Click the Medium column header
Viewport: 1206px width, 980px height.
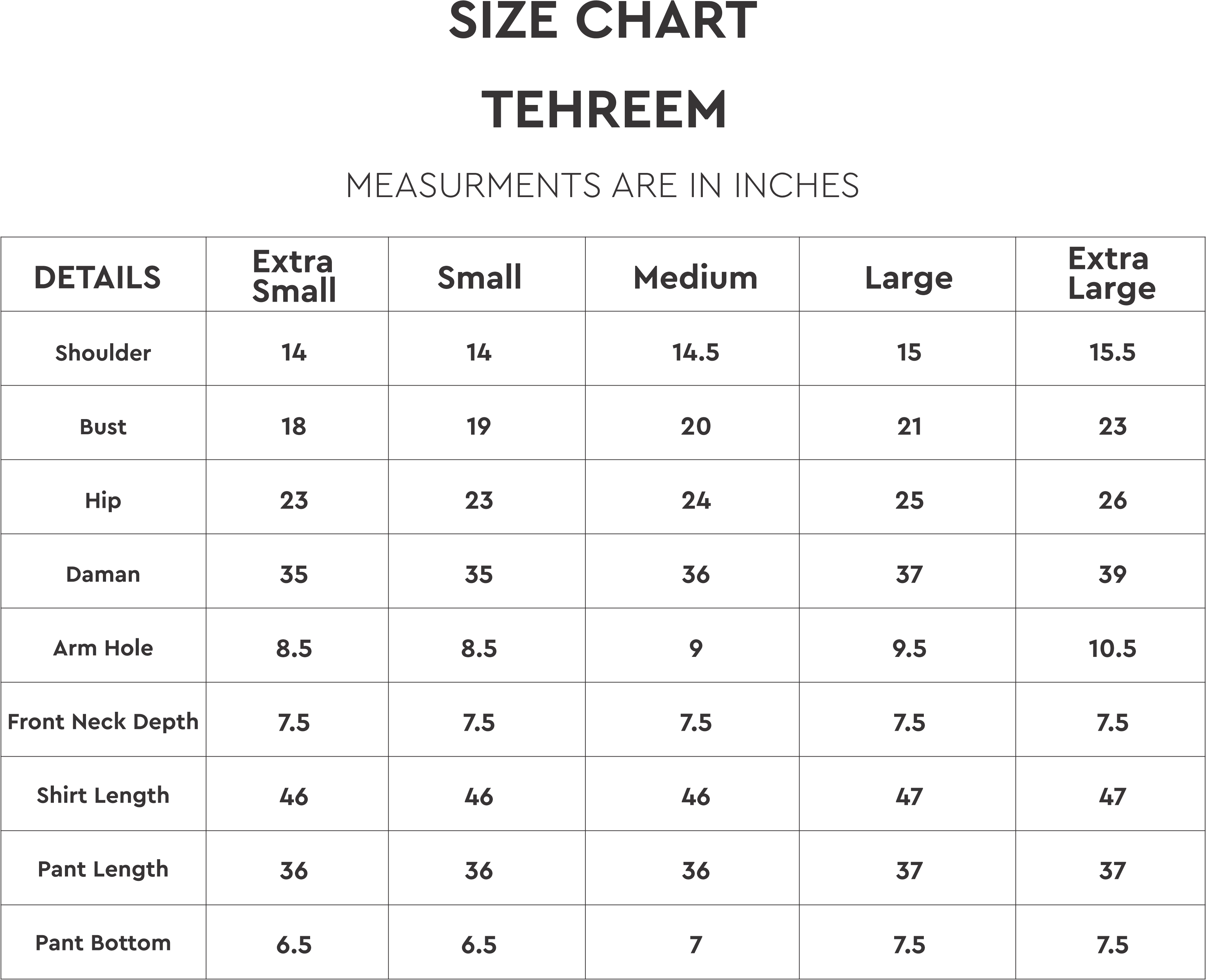coord(695,278)
